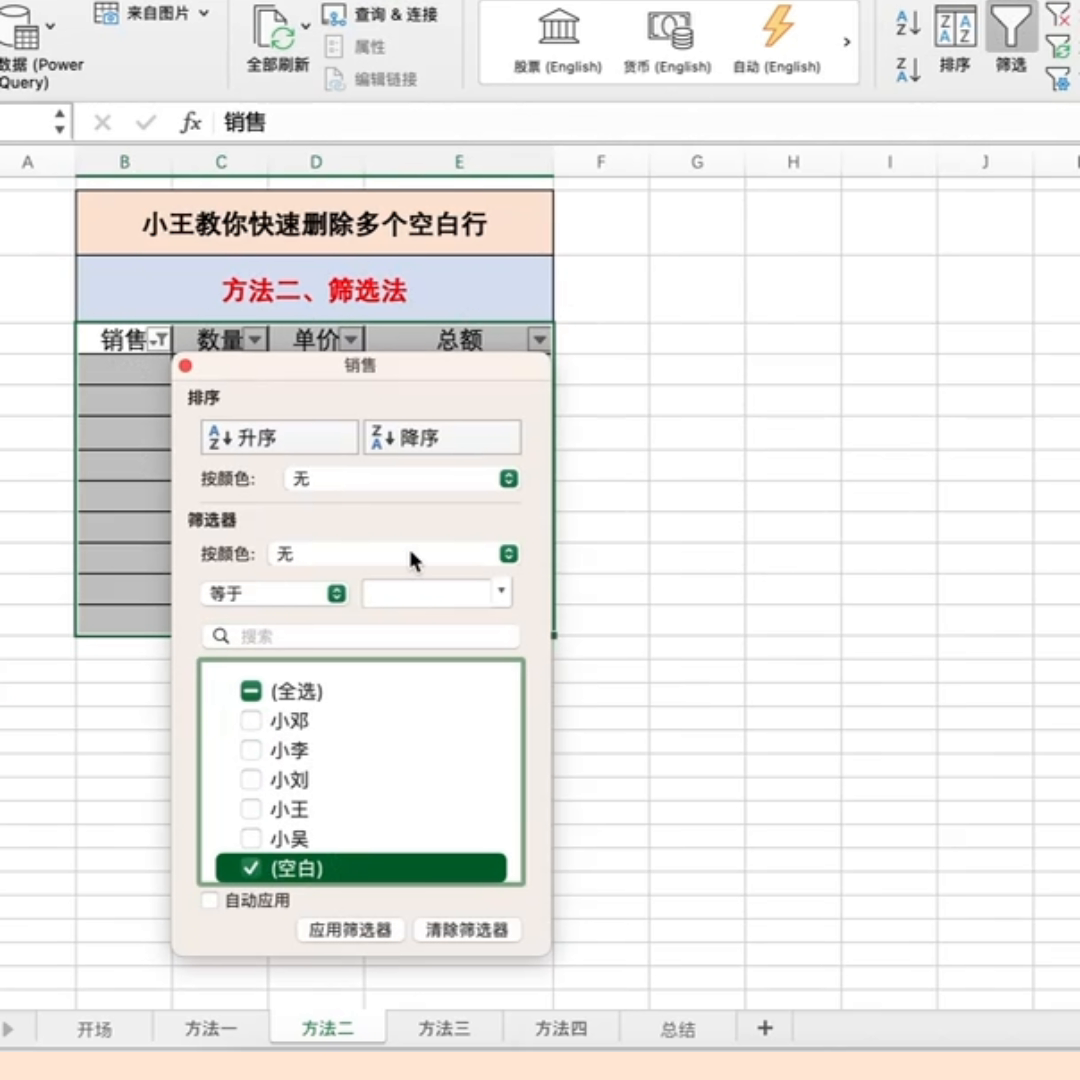Click the Cancel X icon in the formula bar
Viewport: 1080px width, 1080px height.
103,123
